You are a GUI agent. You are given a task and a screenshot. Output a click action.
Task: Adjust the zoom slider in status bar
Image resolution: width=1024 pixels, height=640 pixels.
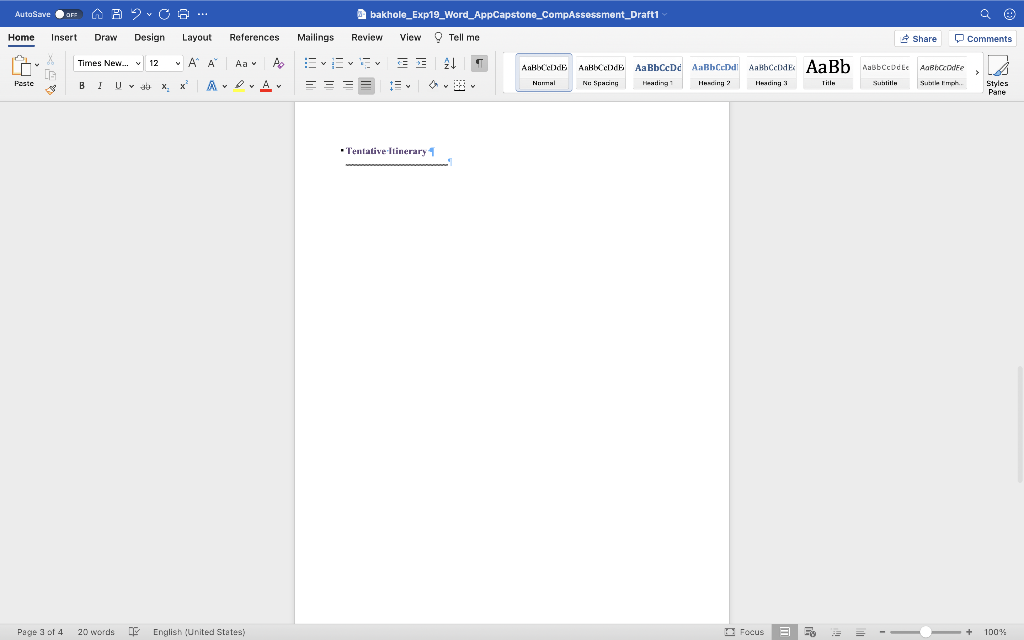(925, 632)
